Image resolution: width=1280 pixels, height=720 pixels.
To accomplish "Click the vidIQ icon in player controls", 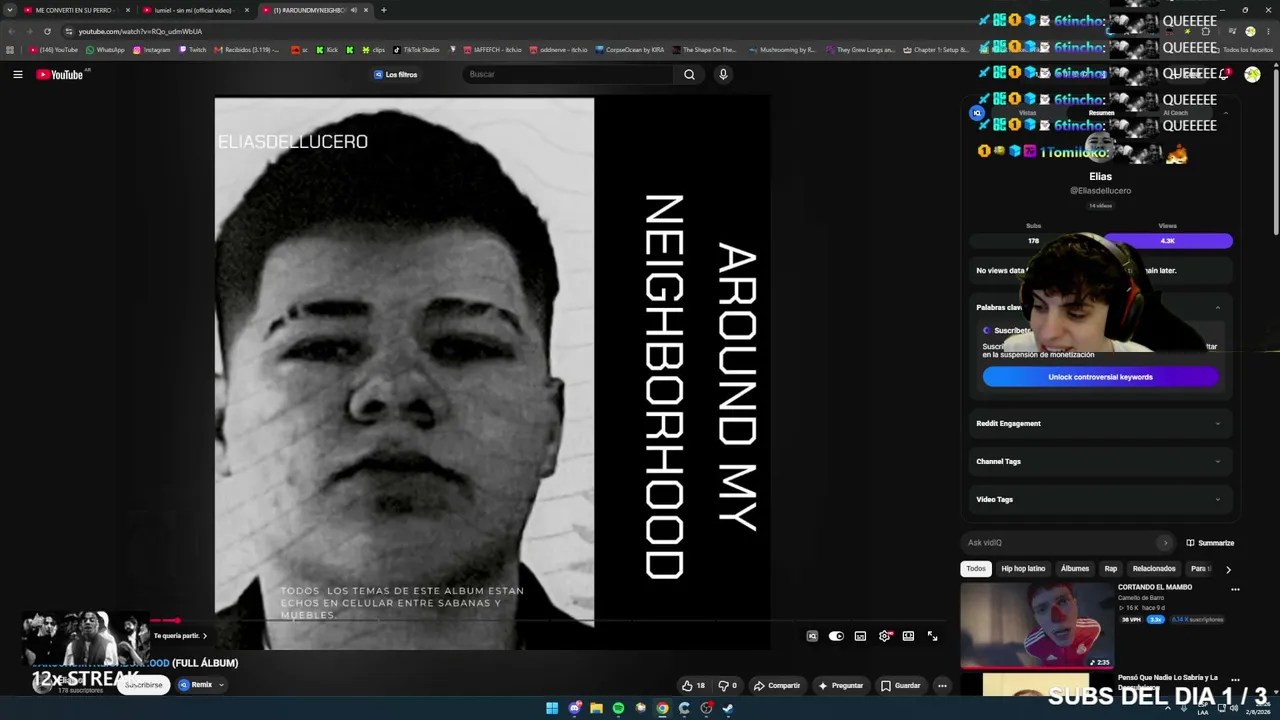I will point(812,636).
